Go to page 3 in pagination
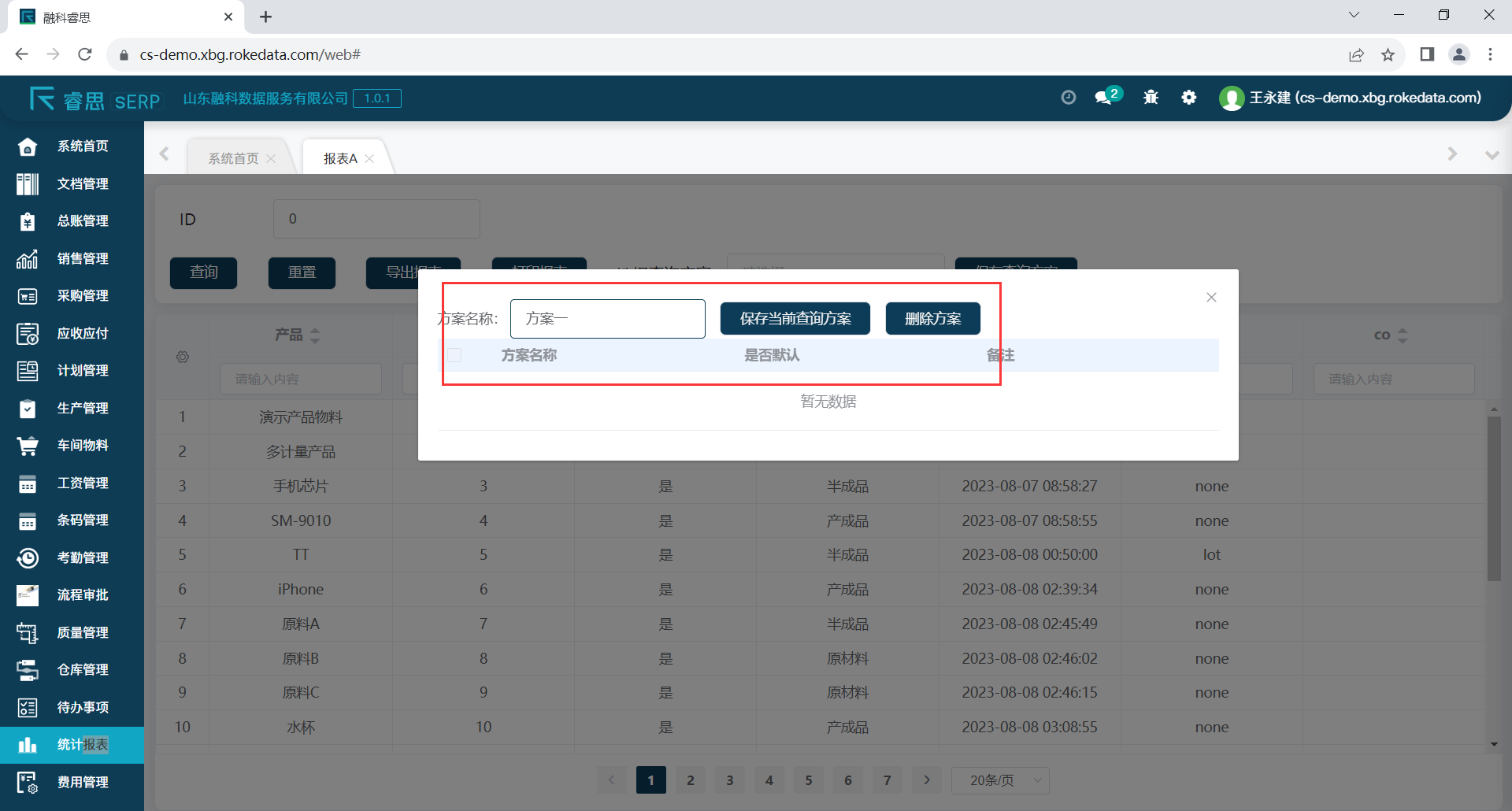 (x=730, y=780)
